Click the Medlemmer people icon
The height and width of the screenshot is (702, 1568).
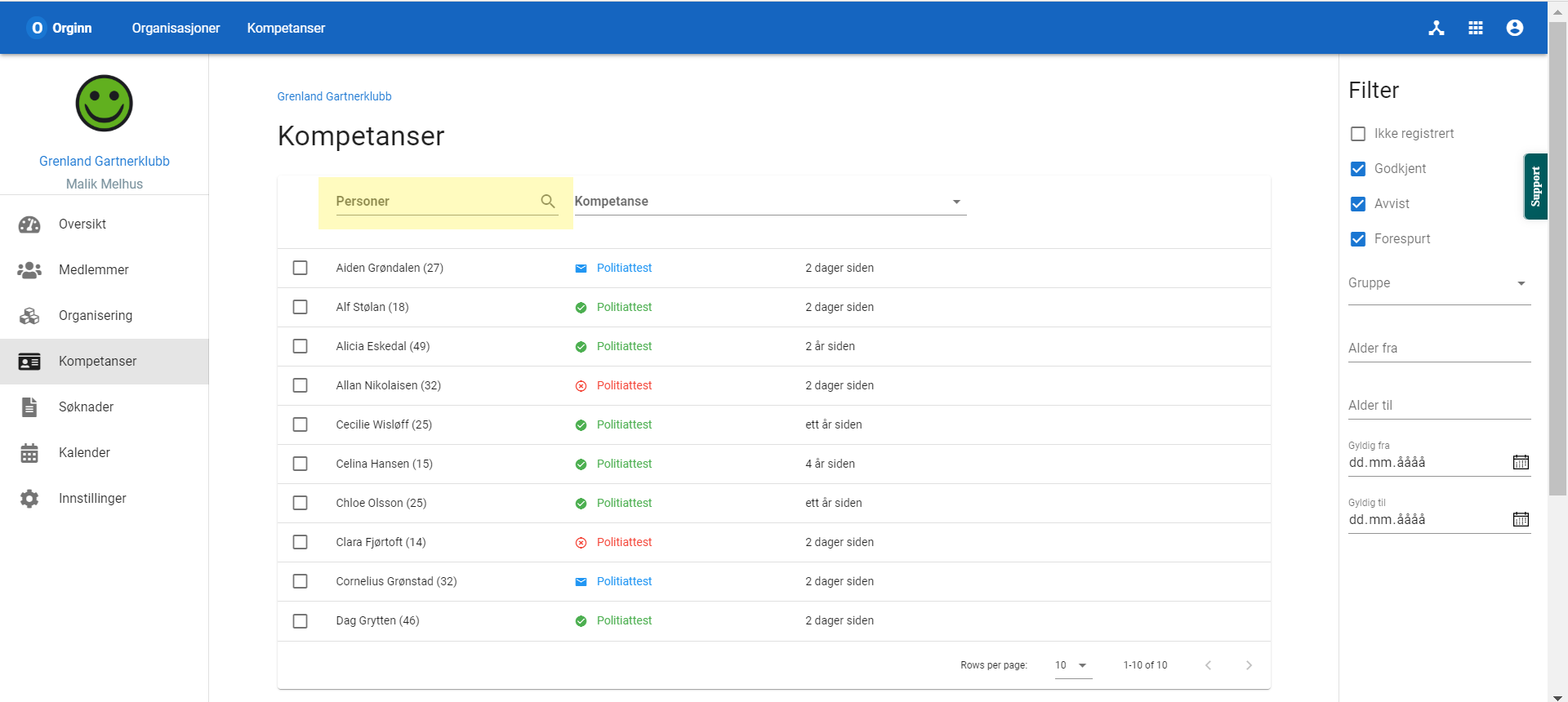pos(29,270)
